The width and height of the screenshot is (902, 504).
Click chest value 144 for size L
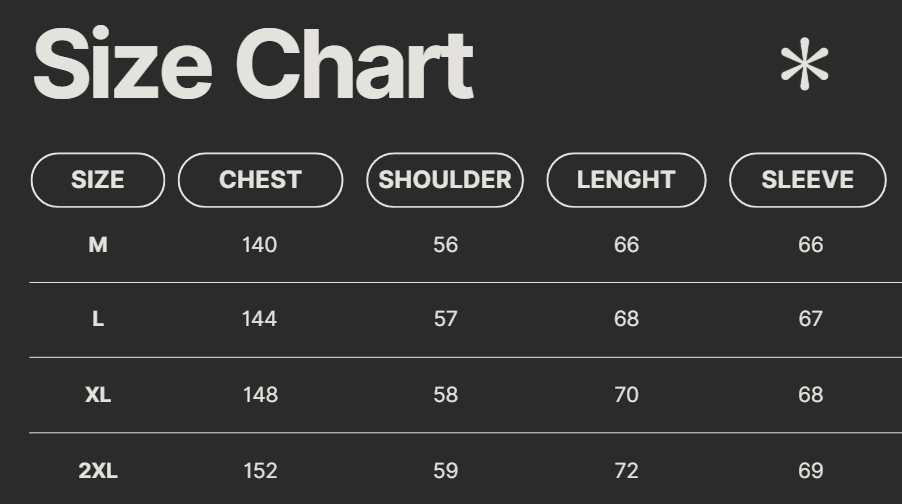coord(260,319)
